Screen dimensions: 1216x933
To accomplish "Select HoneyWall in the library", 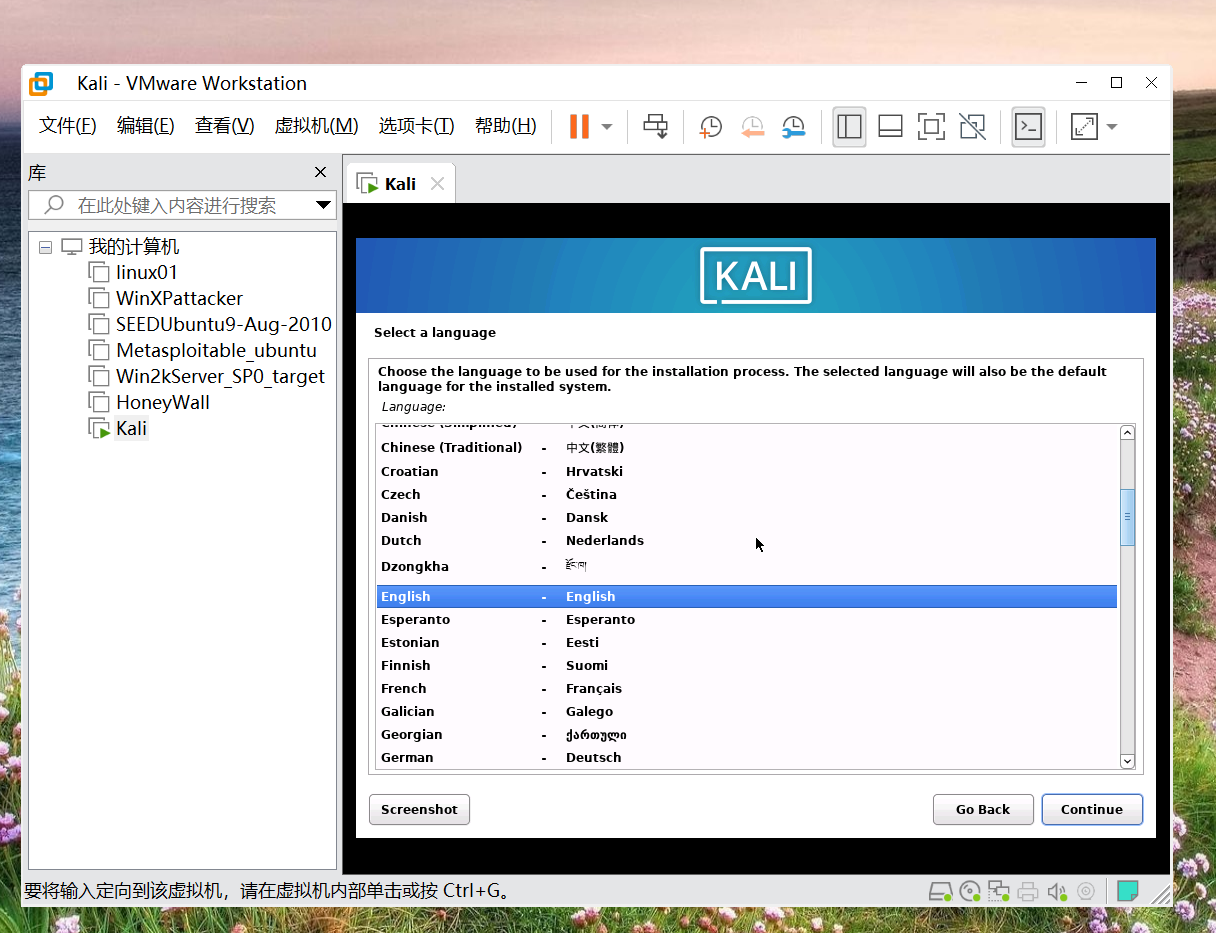I will coord(163,402).
